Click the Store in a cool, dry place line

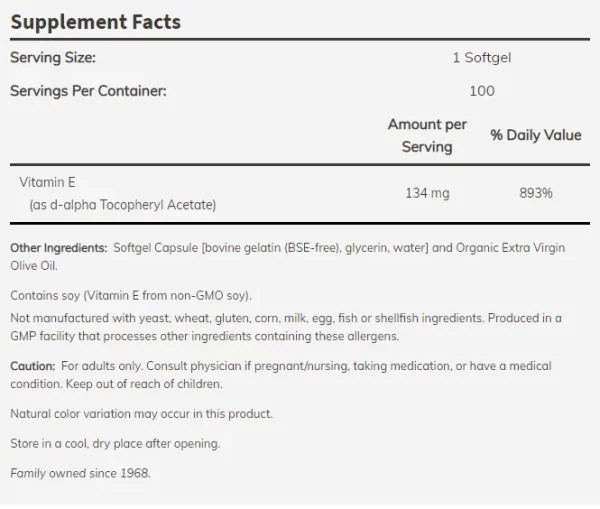[115, 444]
